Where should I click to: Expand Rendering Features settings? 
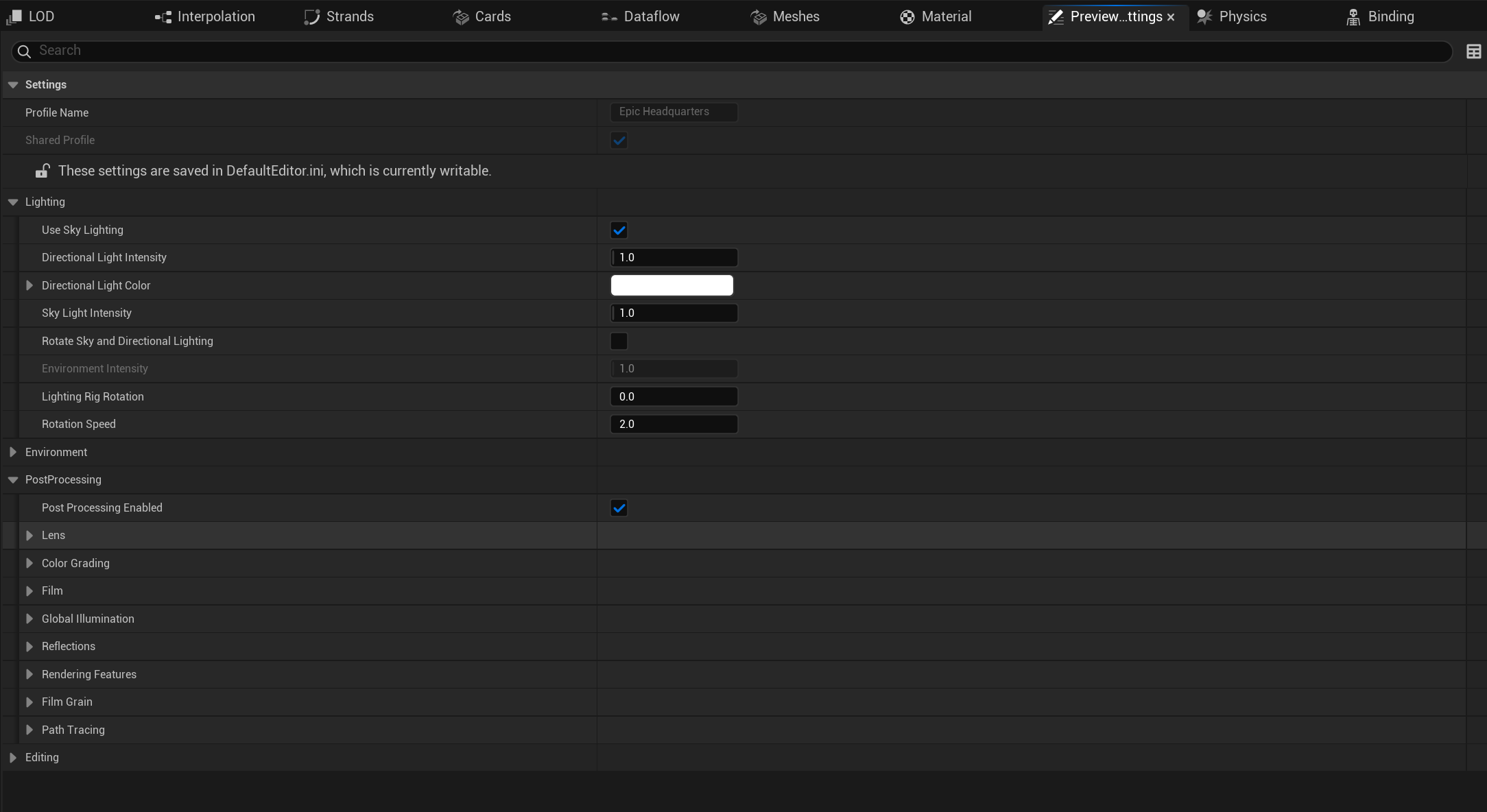(29, 674)
